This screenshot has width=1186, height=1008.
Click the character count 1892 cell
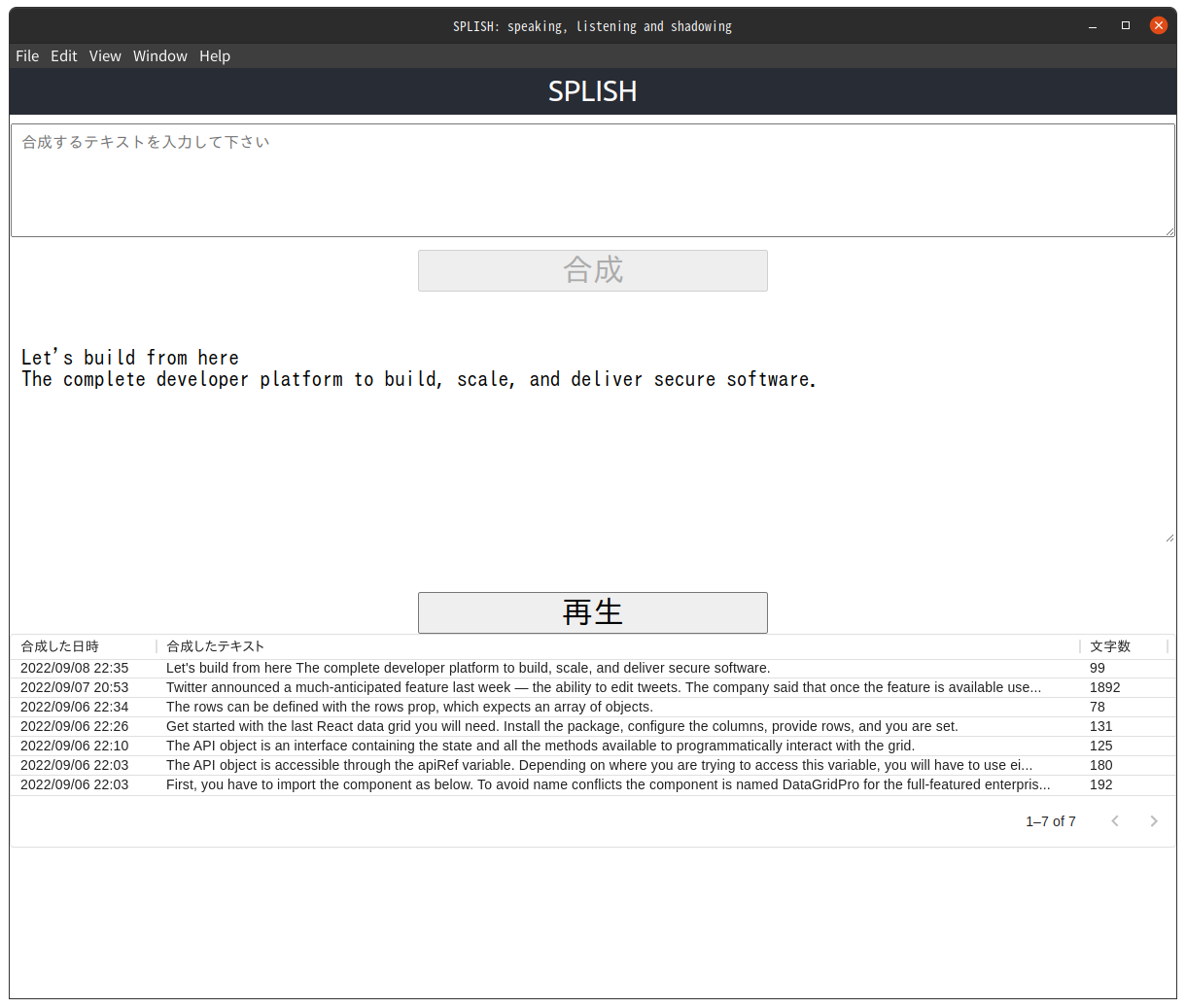point(1105,687)
